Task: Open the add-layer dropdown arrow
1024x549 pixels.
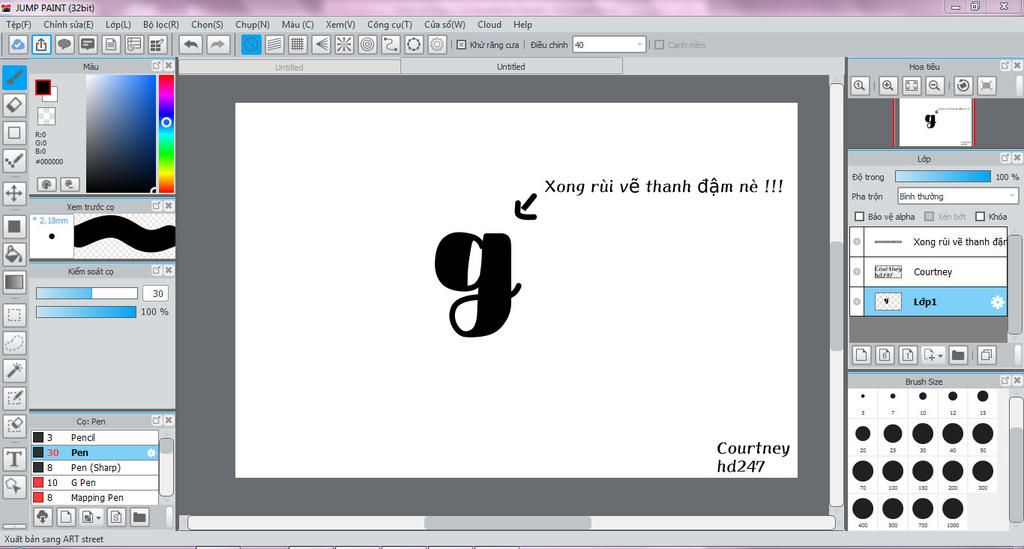Action: (x=940, y=356)
